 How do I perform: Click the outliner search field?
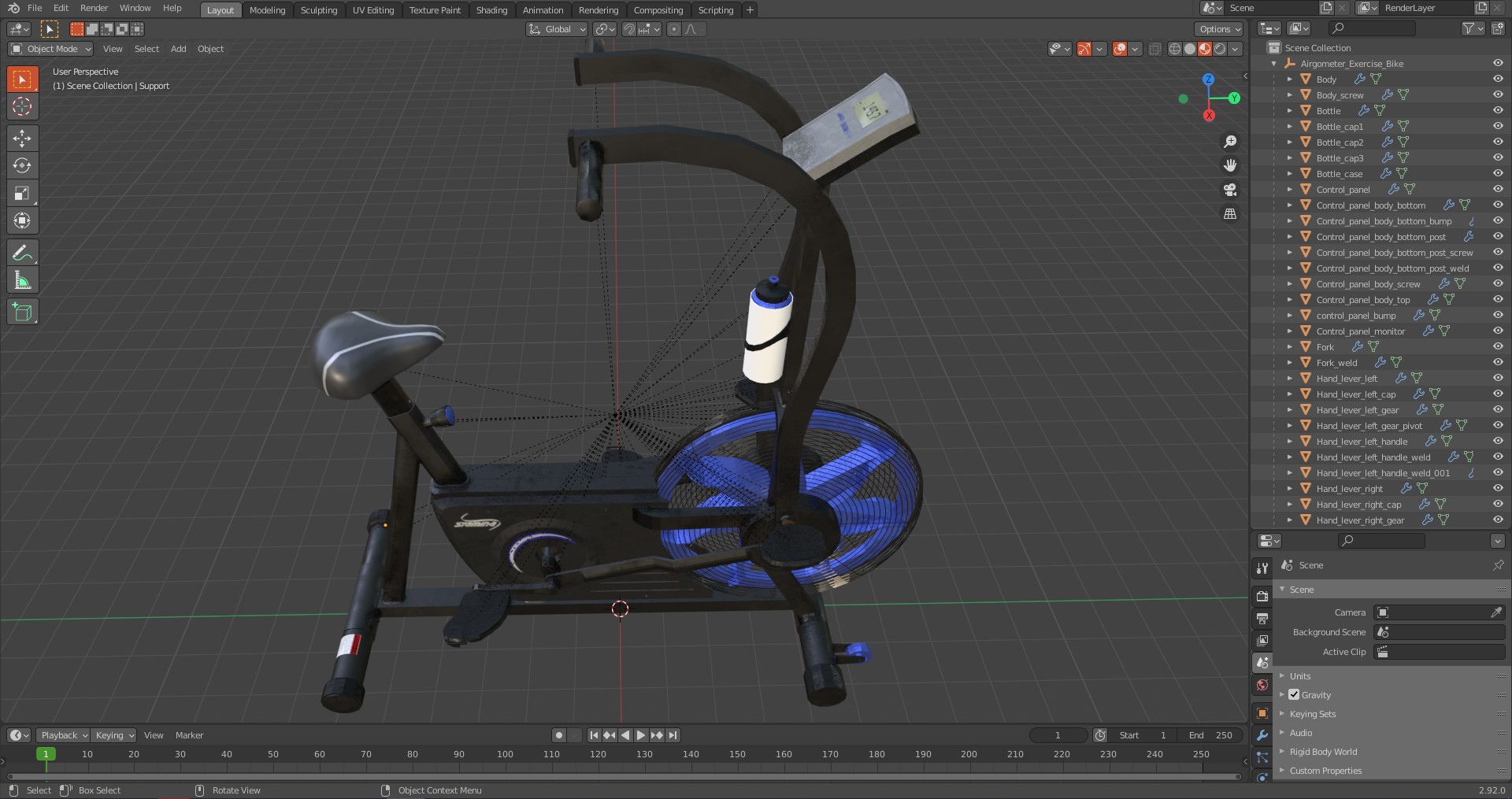click(x=1372, y=28)
